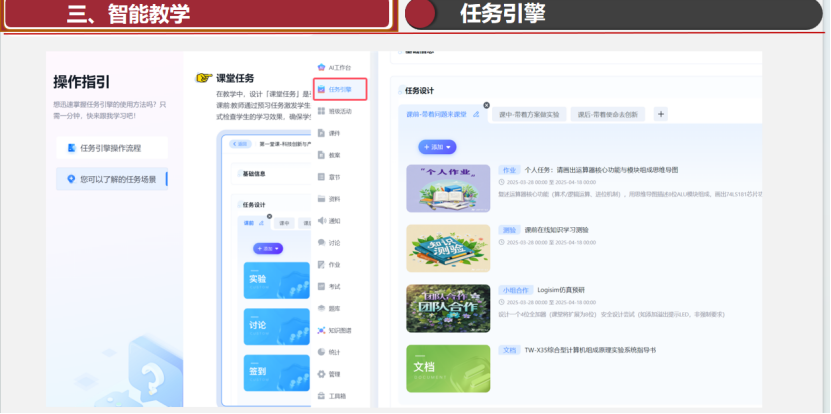Open the 团队合作 task thumbnail
The height and width of the screenshot is (414, 831).
pos(447,308)
